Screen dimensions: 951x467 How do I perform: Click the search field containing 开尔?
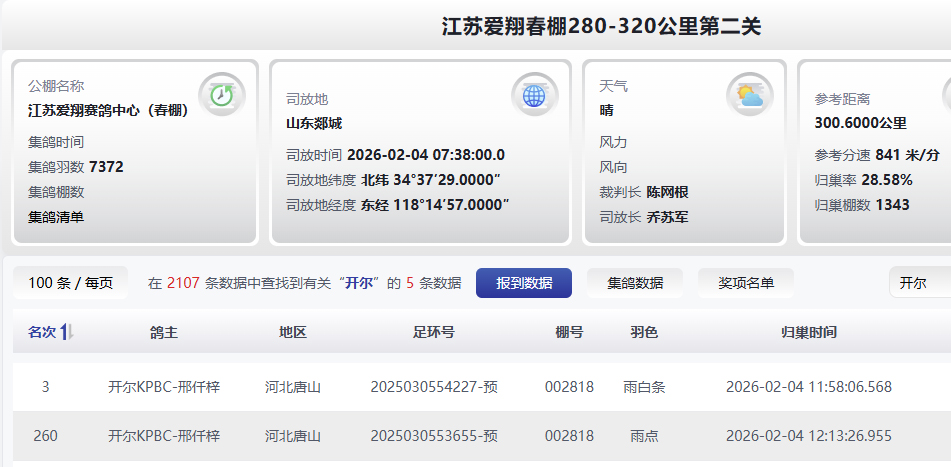(920, 283)
